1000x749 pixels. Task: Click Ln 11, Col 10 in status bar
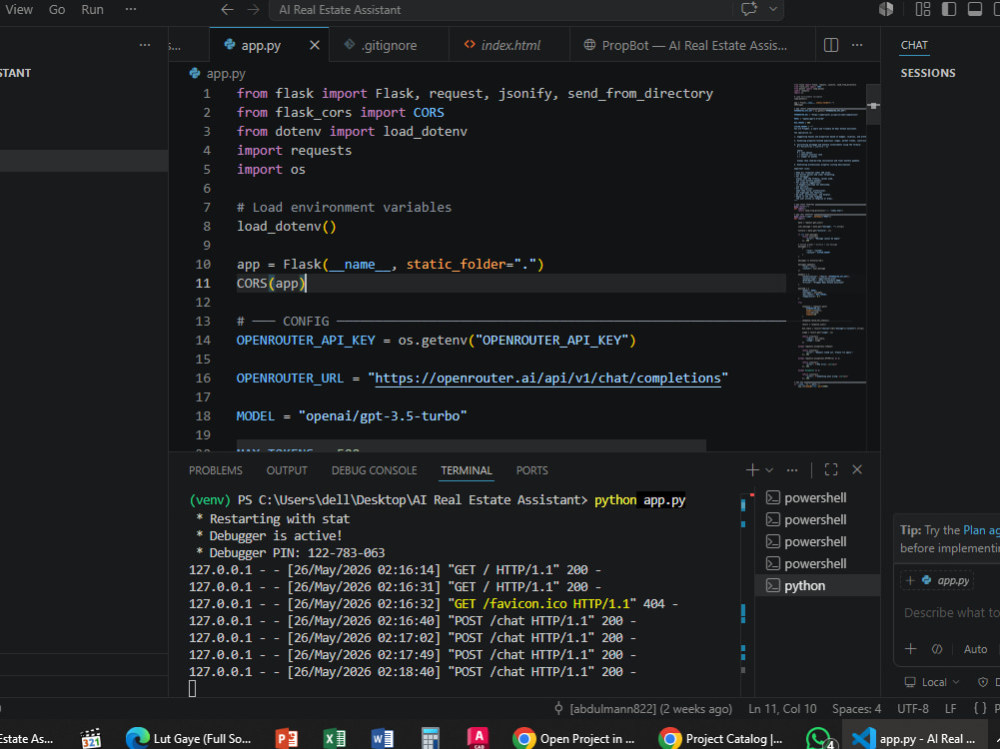click(782, 709)
